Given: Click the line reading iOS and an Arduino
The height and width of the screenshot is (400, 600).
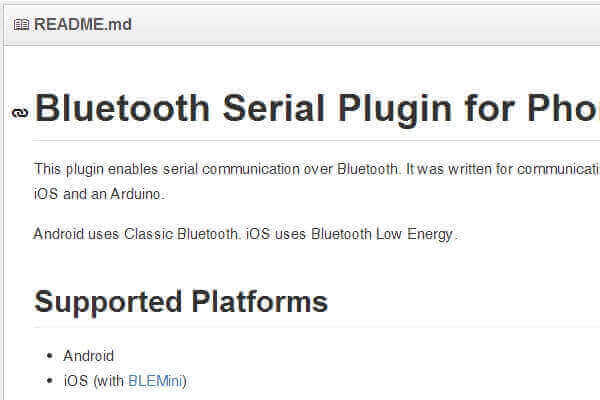Looking at the screenshot, I should point(98,193).
